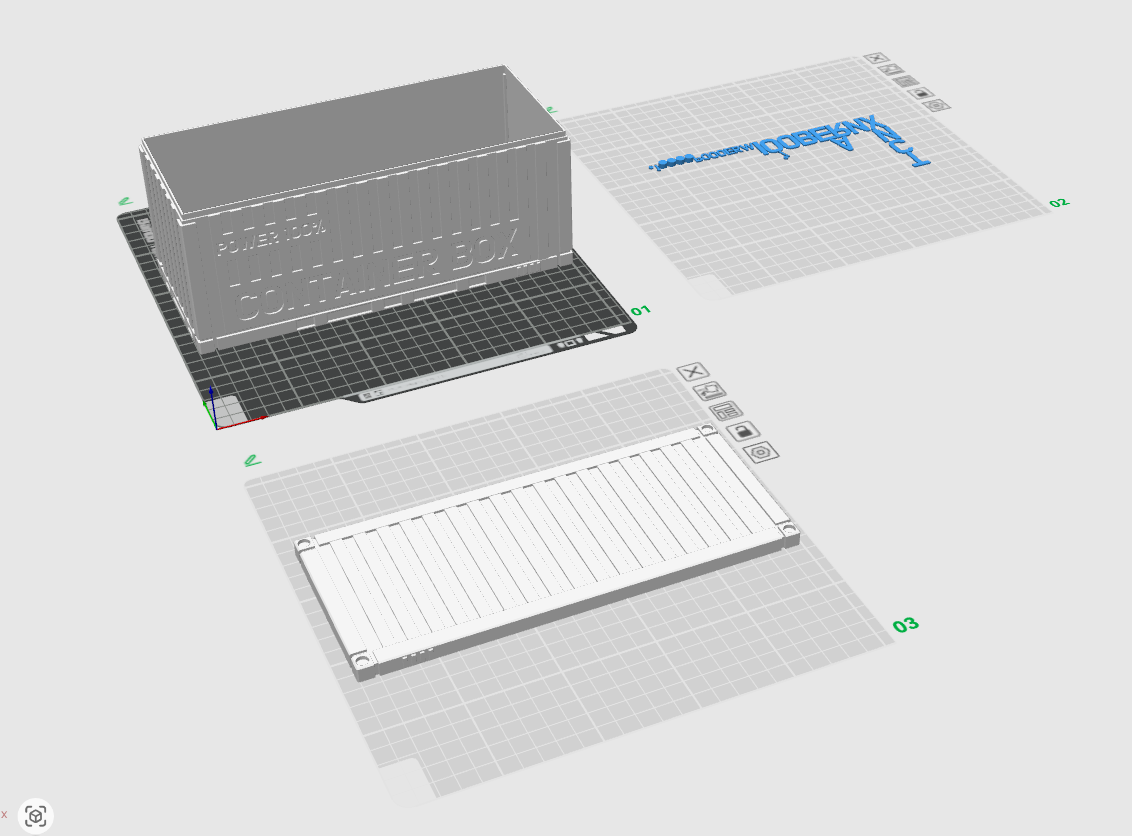Open plate 03 settings gear
This screenshot has width=1132, height=836.
click(x=761, y=453)
